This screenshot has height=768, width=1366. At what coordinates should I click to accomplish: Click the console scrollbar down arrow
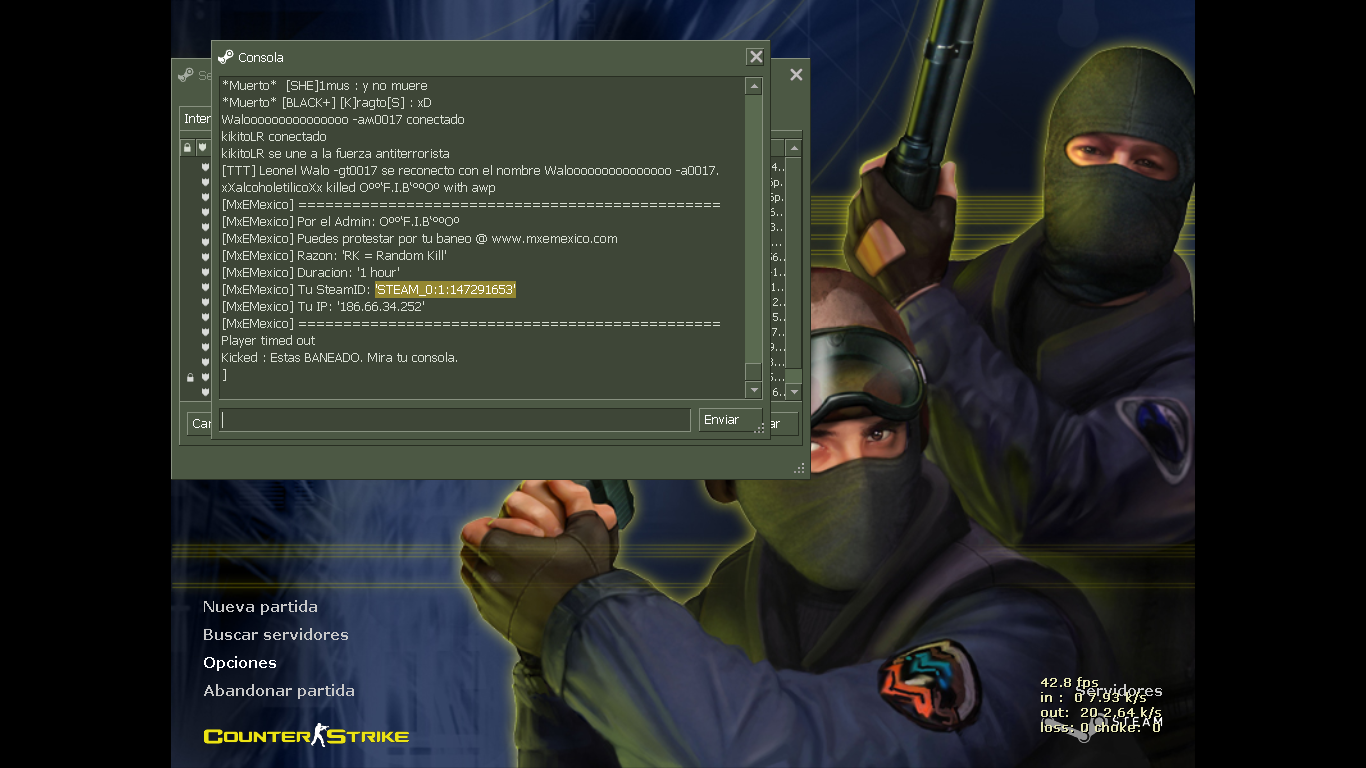click(x=754, y=391)
